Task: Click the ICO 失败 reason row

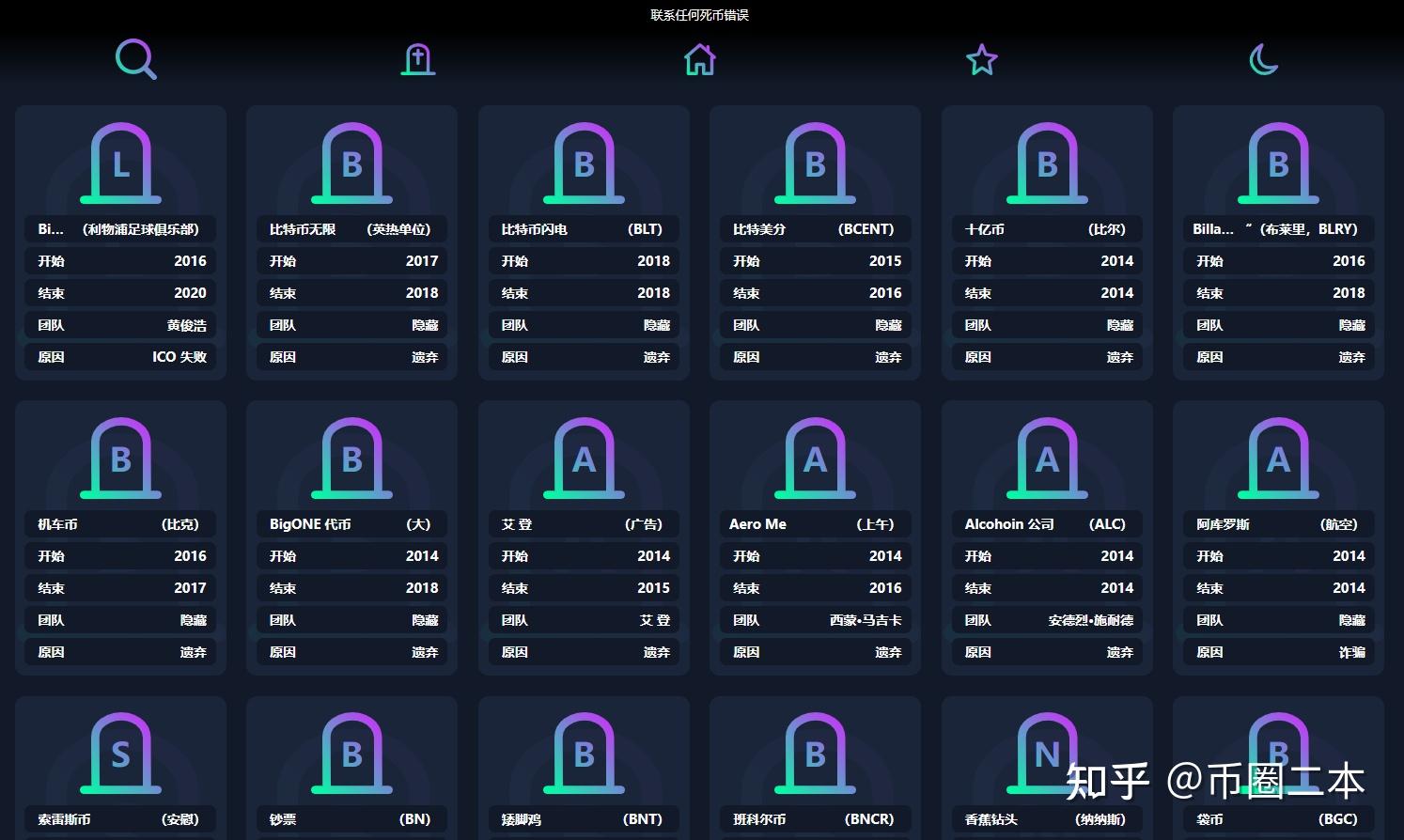Action: tap(120, 357)
